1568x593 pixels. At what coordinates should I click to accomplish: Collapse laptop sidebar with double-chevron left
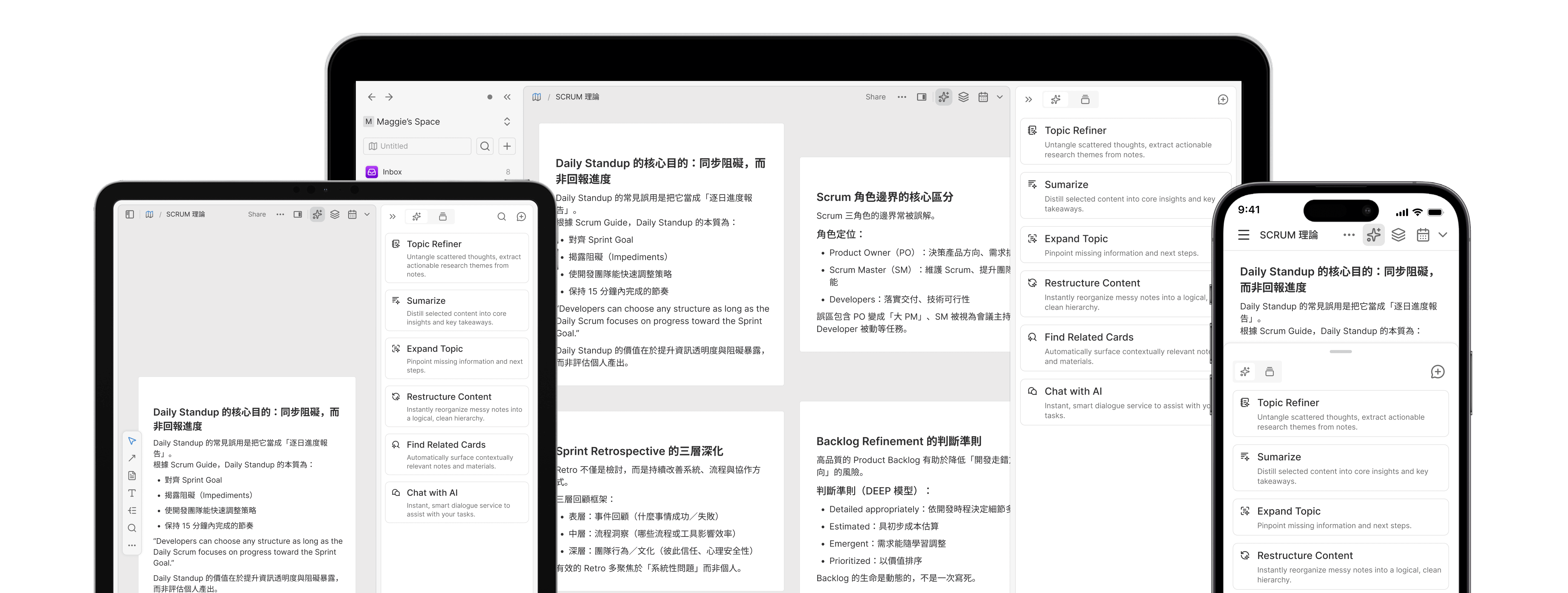point(507,97)
